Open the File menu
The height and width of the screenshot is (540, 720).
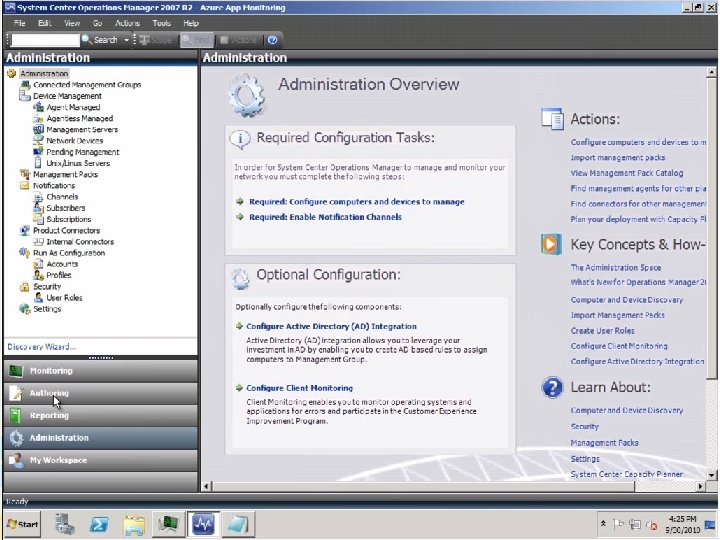pos(20,23)
